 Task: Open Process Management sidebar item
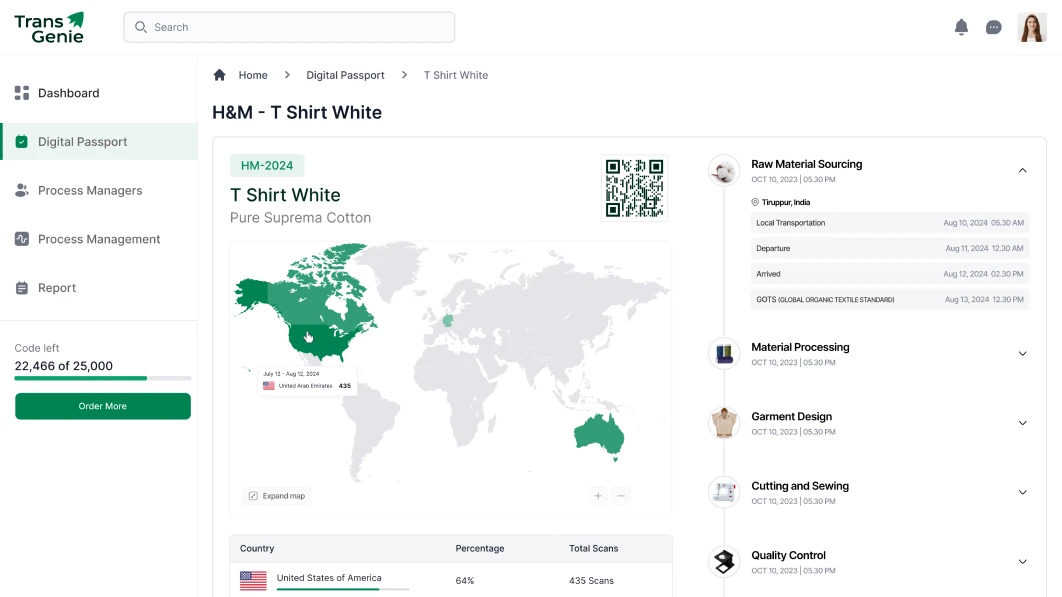coord(99,239)
